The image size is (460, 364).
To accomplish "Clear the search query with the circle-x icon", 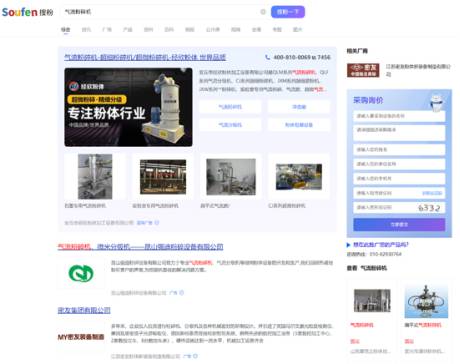I will 263,12.
